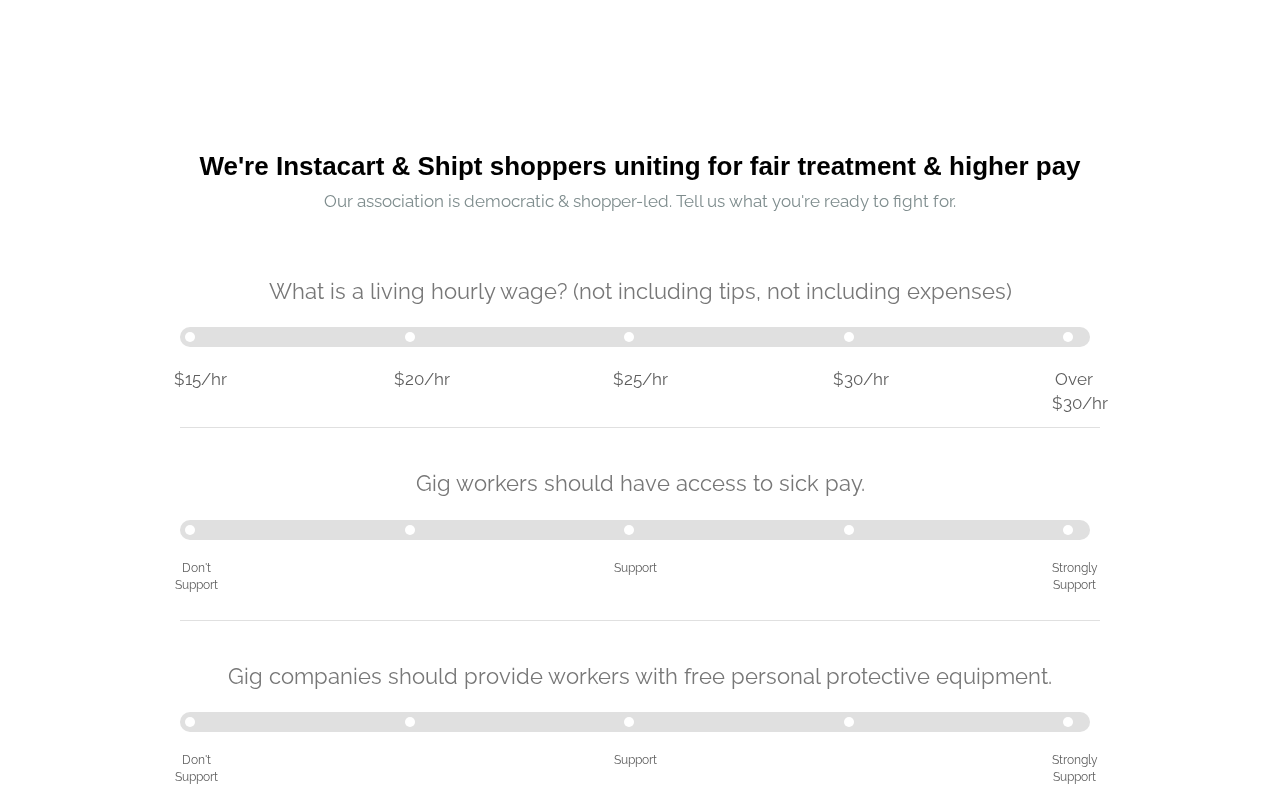The height and width of the screenshot is (800, 1280).
Task: Pick Strongly Support dot on protective equipment slider
Action: 1068,722
